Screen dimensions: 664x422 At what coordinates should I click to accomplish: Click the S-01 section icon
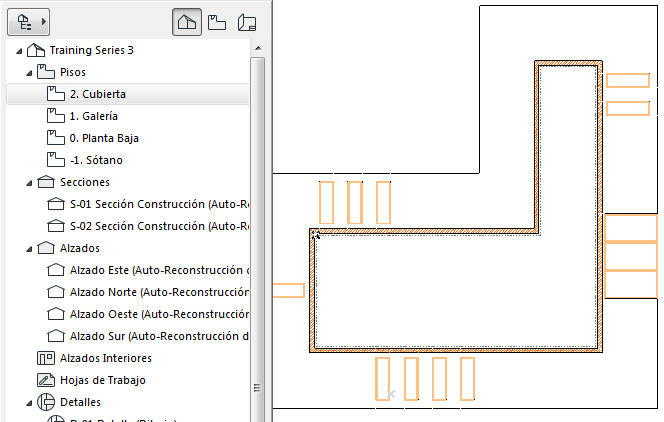(x=56, y=204)
